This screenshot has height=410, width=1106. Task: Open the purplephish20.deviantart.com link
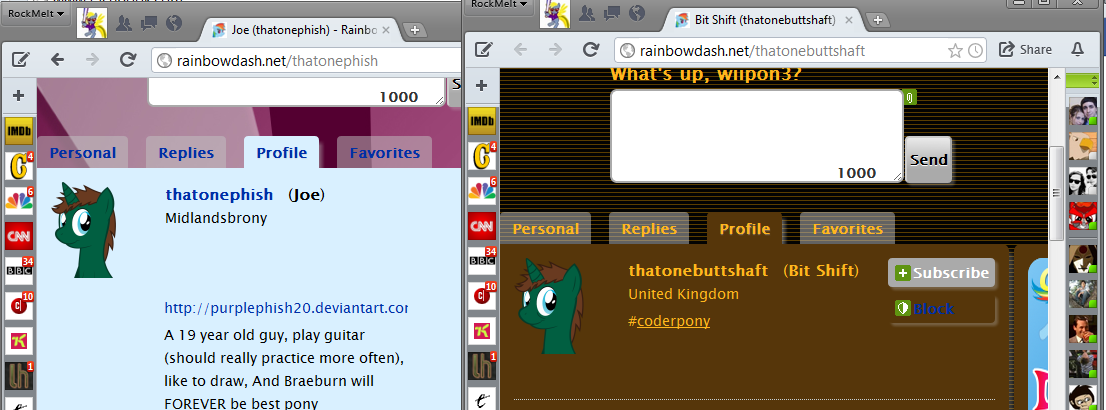point(286,308)
